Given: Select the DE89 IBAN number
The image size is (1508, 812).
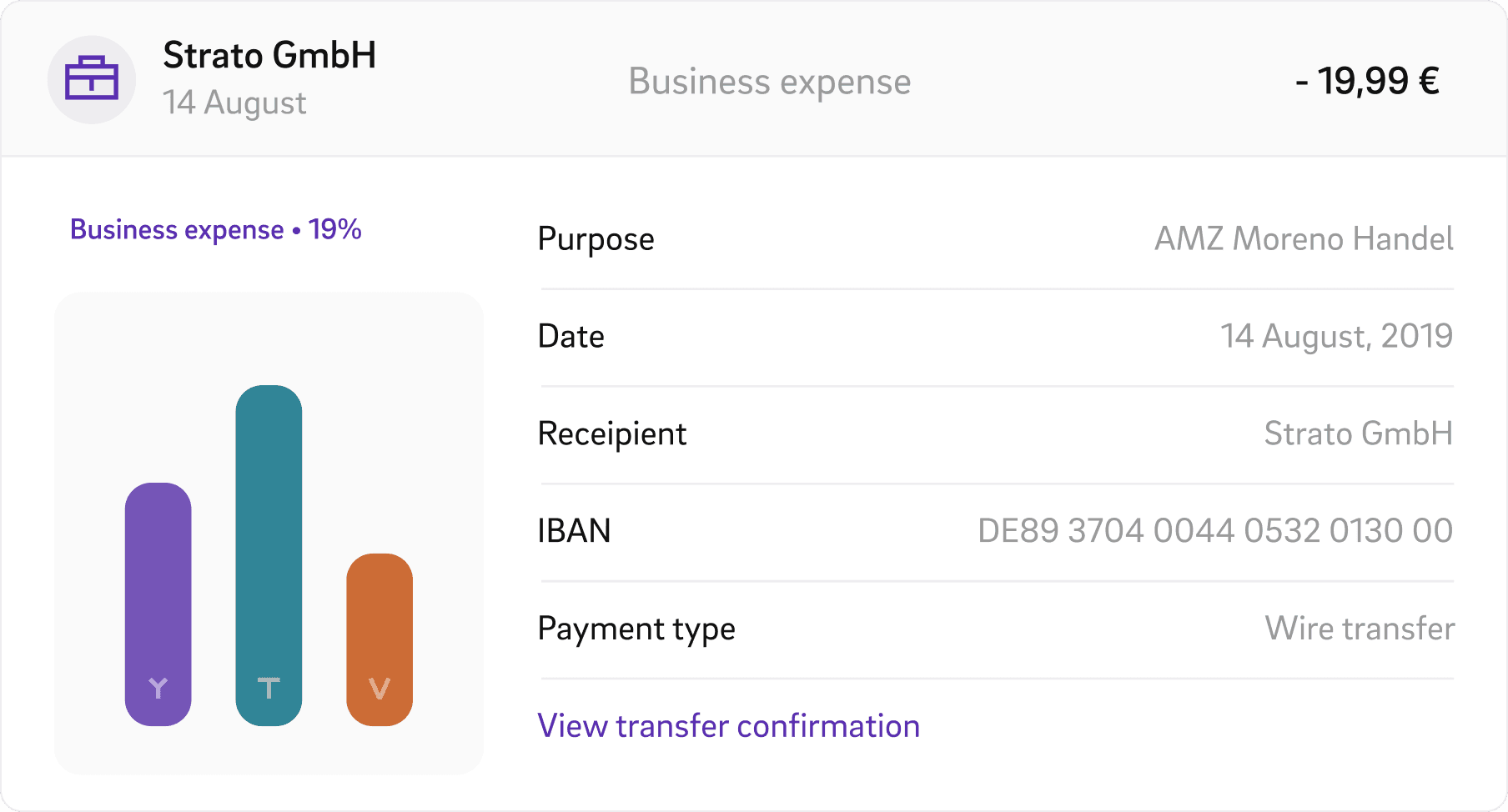Looking at the screenshot, I should point(1214,531).
